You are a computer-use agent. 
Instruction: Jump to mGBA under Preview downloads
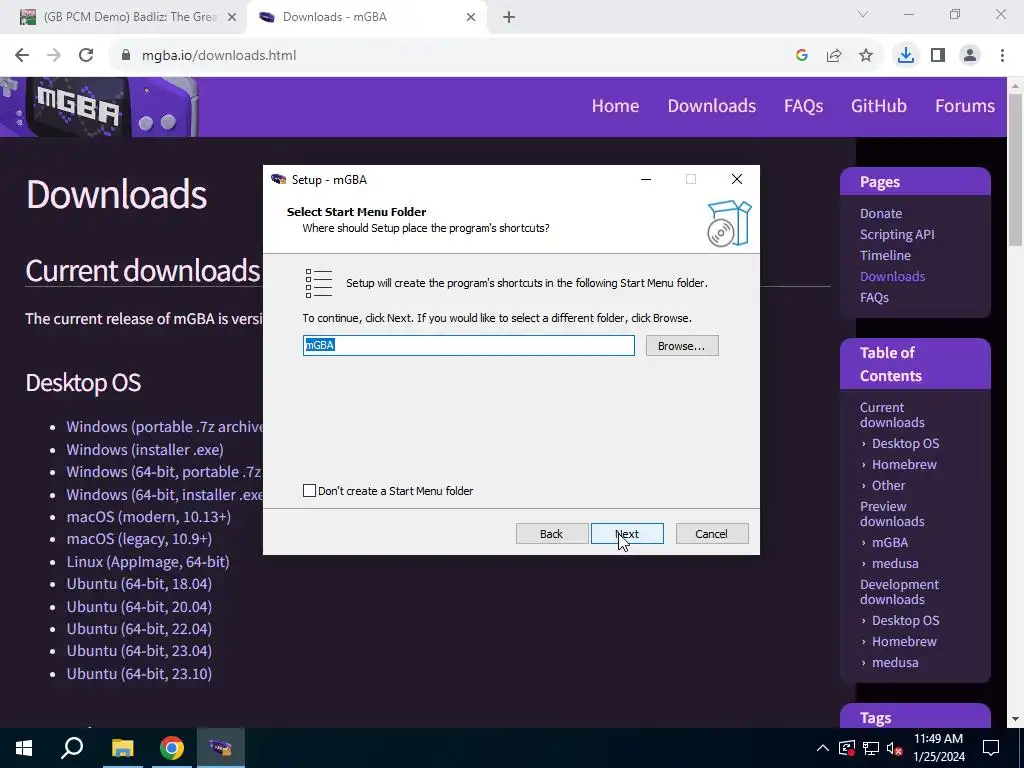[x=889, y=542]
